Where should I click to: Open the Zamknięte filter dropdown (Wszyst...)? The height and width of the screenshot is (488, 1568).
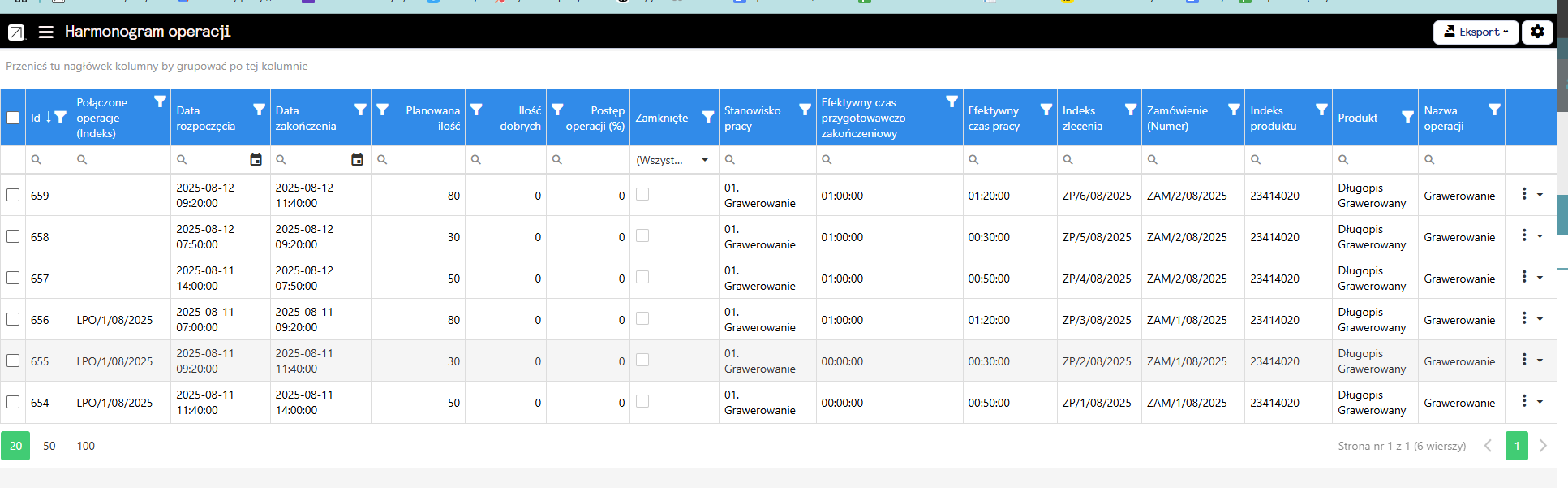click(673, 160)
